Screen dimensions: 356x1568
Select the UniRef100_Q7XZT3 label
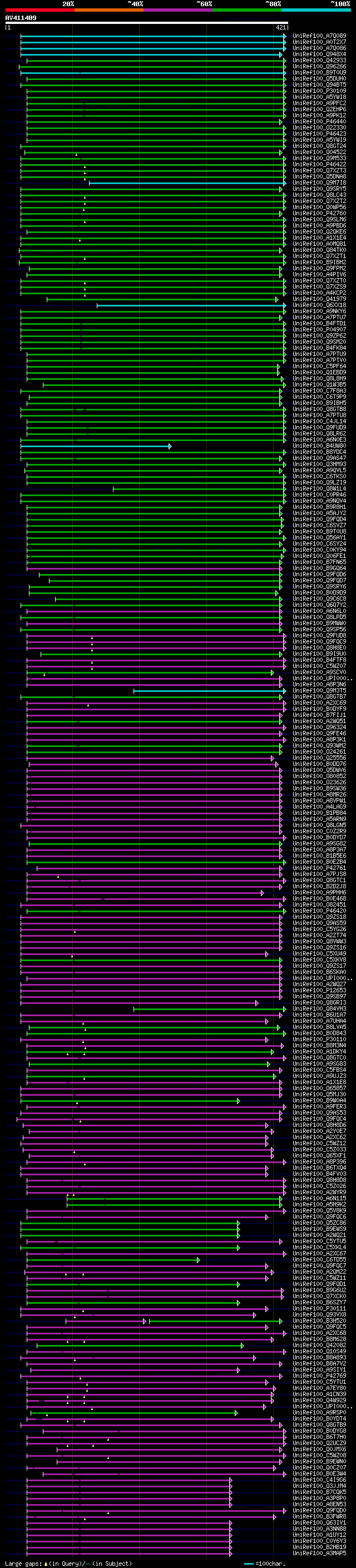point(319,170)
